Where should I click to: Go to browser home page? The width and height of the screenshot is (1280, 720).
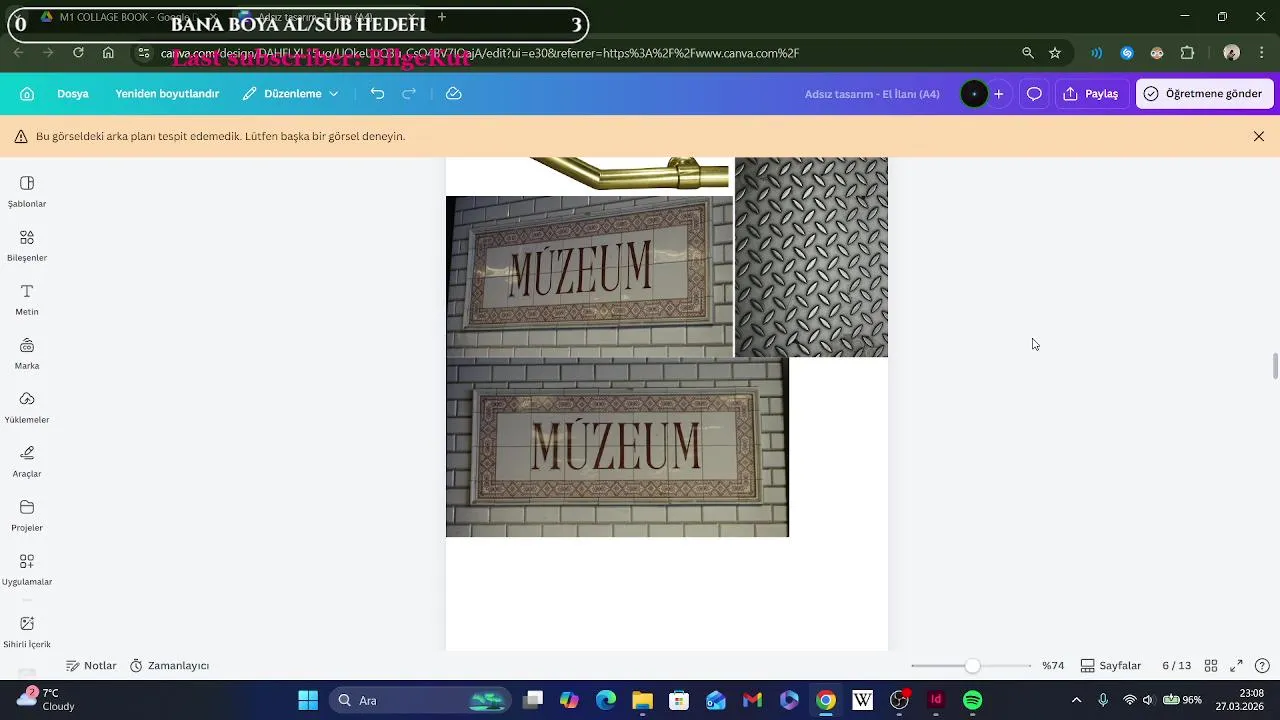coord(108,53)
